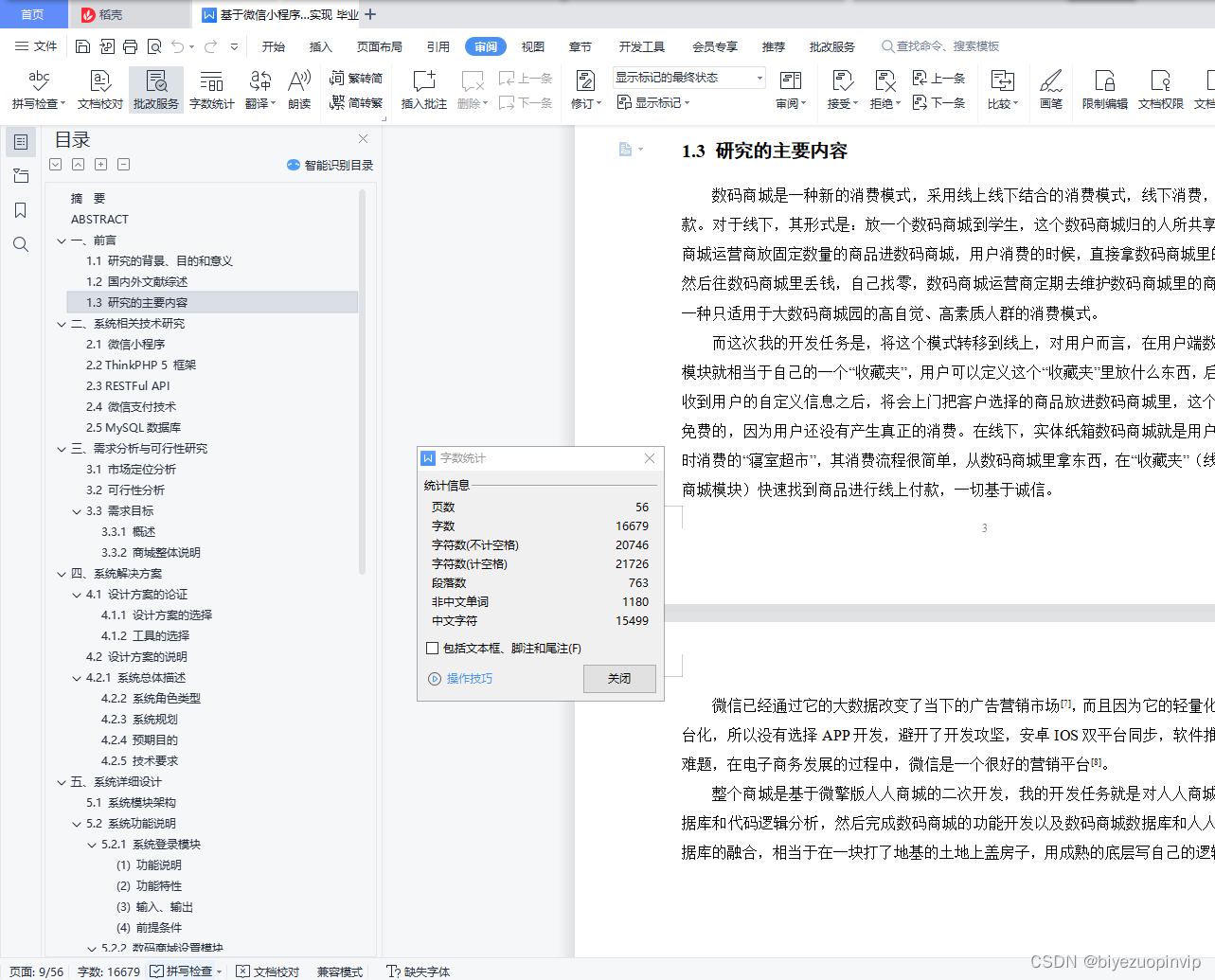Viewport: 1215px width, 980px height.
Task: Switch to the 页面布局 ribbon tab
Action: (x=380, y=46)
